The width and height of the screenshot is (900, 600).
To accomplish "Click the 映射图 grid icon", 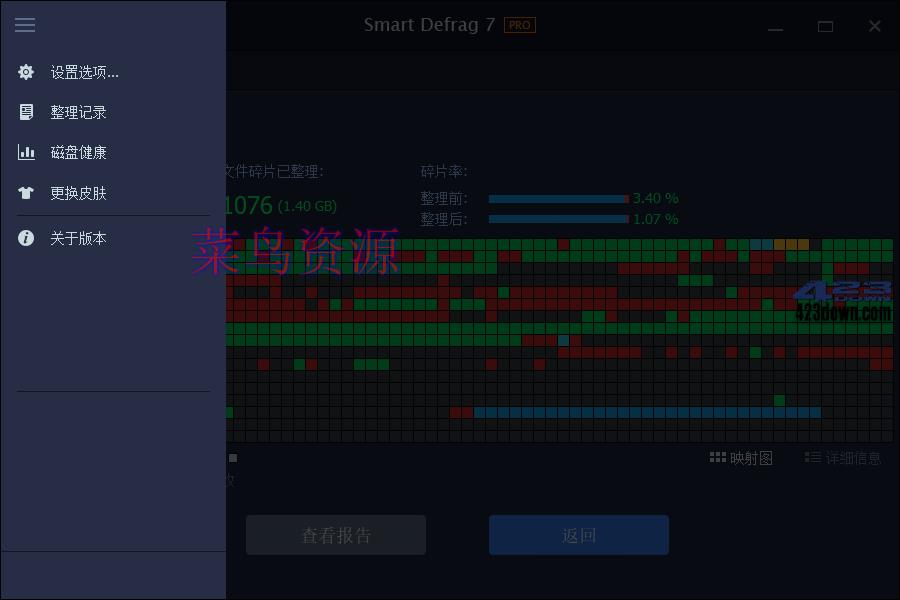I will 718,457.
